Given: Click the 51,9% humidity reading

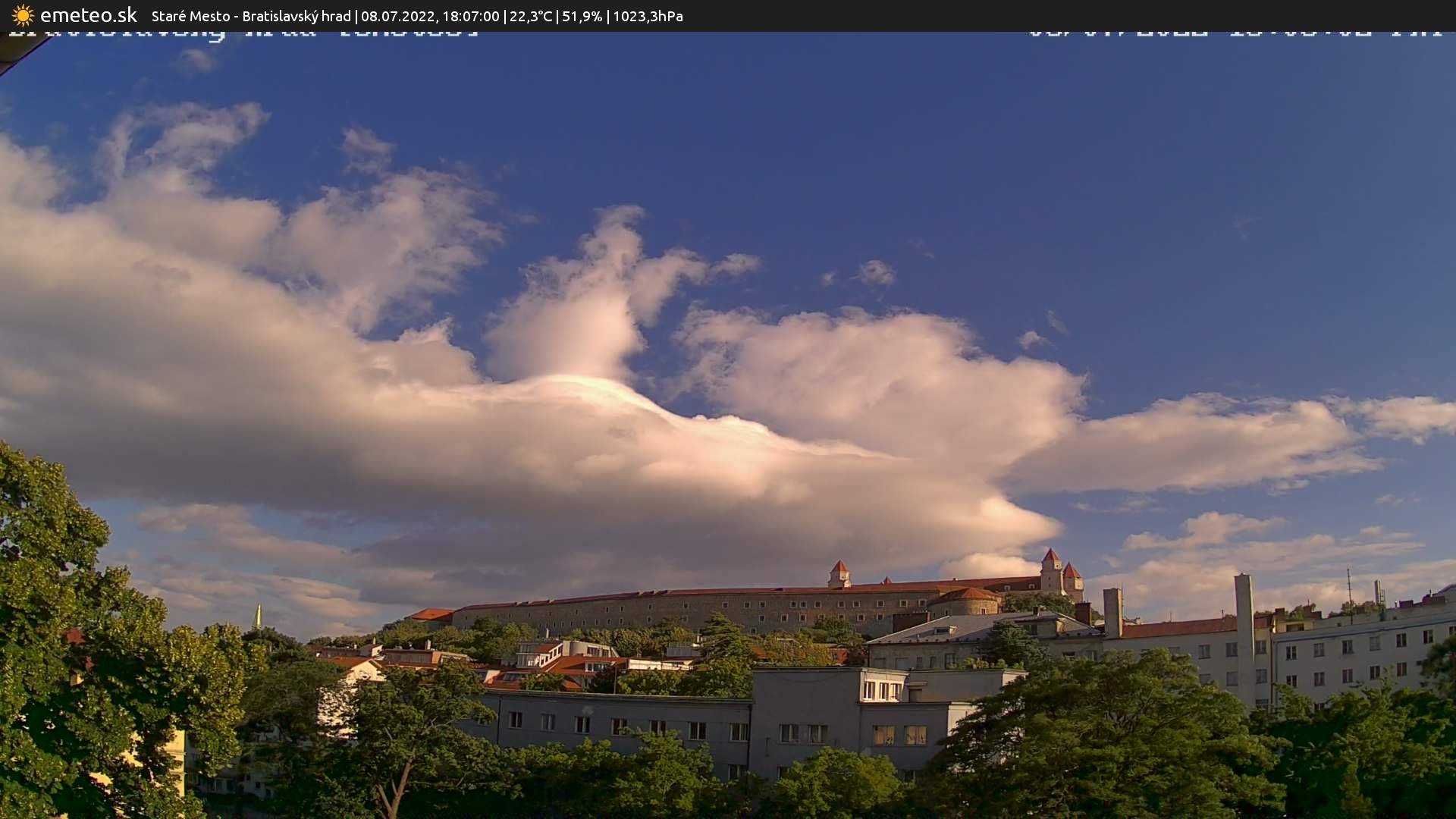Looking at the screenshot, I should pyautogui.click(x=582, y=16).
